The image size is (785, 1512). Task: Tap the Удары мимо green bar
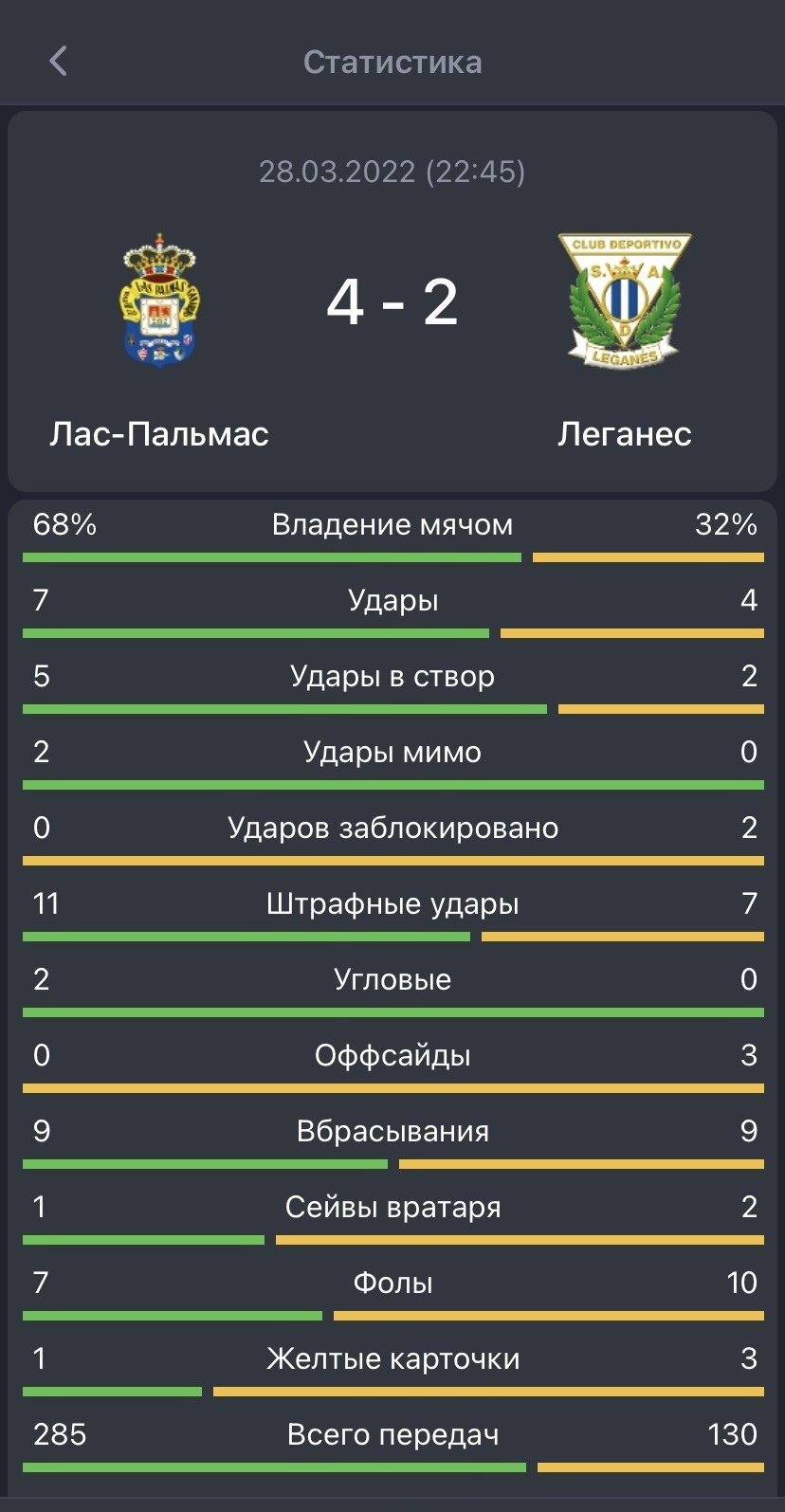click(x=392, y=785)
